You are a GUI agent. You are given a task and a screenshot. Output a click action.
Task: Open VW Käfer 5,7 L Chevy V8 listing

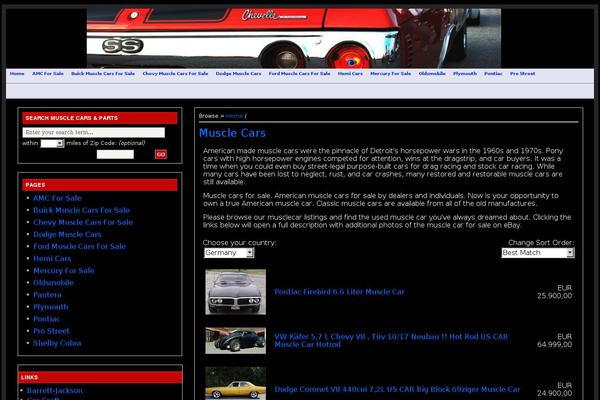[391, 341]
